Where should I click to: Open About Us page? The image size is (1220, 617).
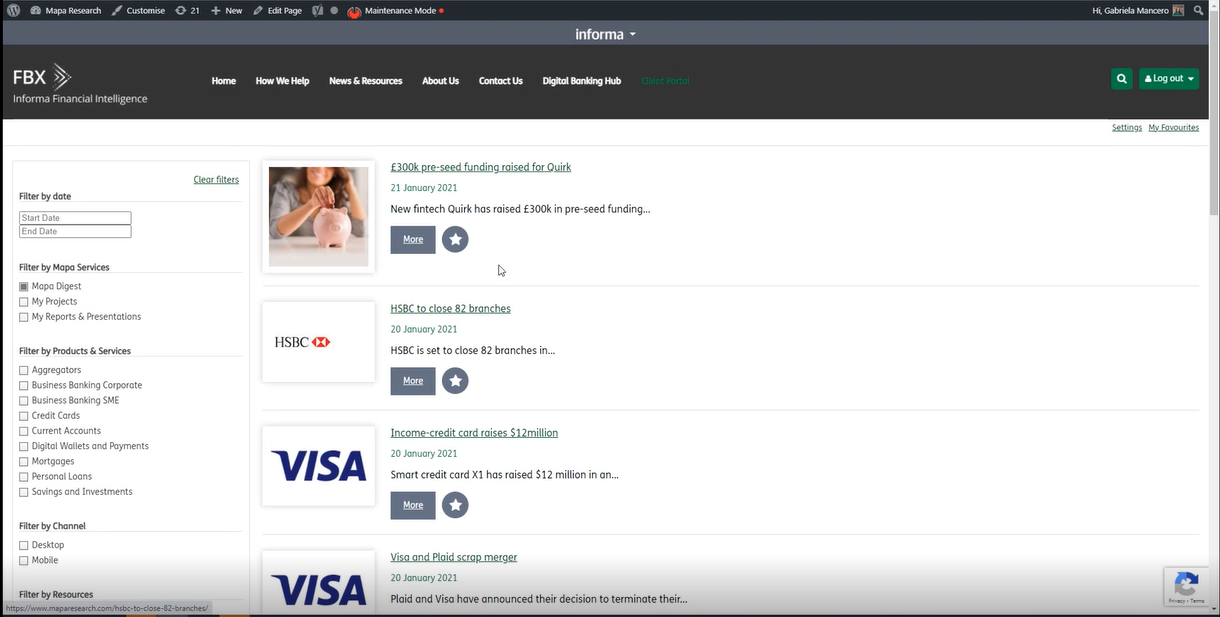click(x=440, y=81)
